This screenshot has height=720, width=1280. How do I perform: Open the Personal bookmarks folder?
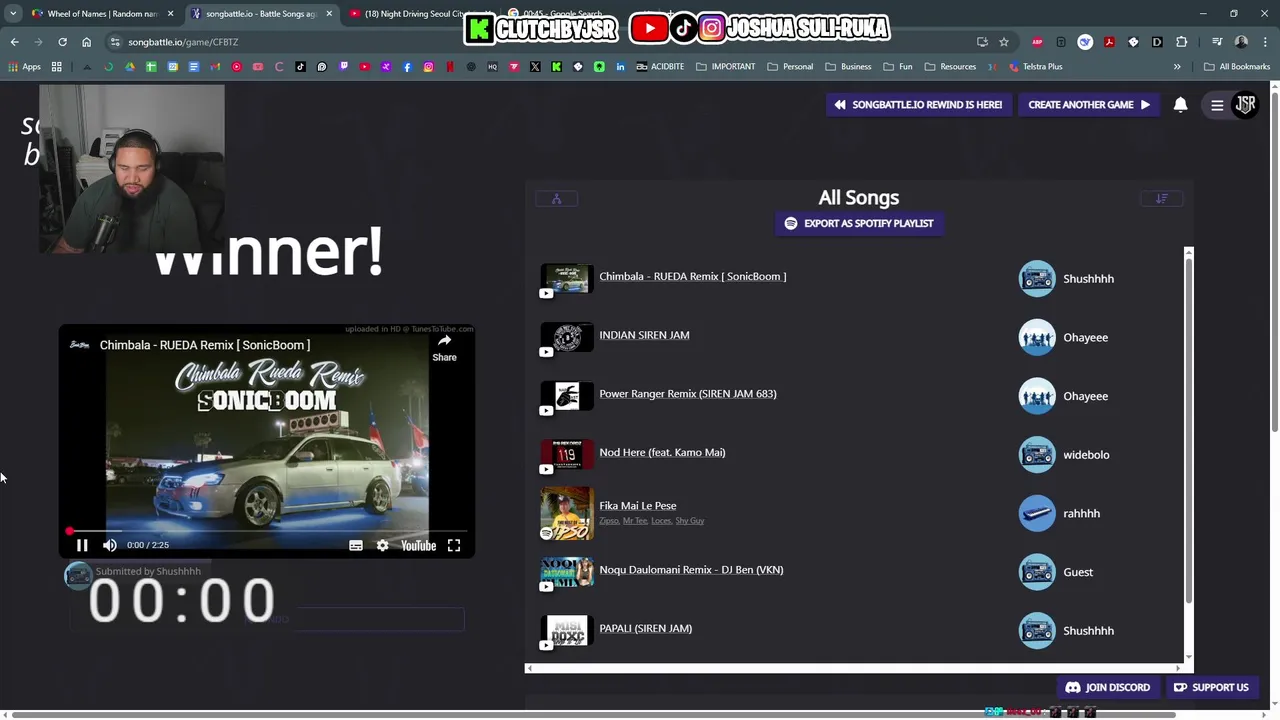tap(790, 66)
